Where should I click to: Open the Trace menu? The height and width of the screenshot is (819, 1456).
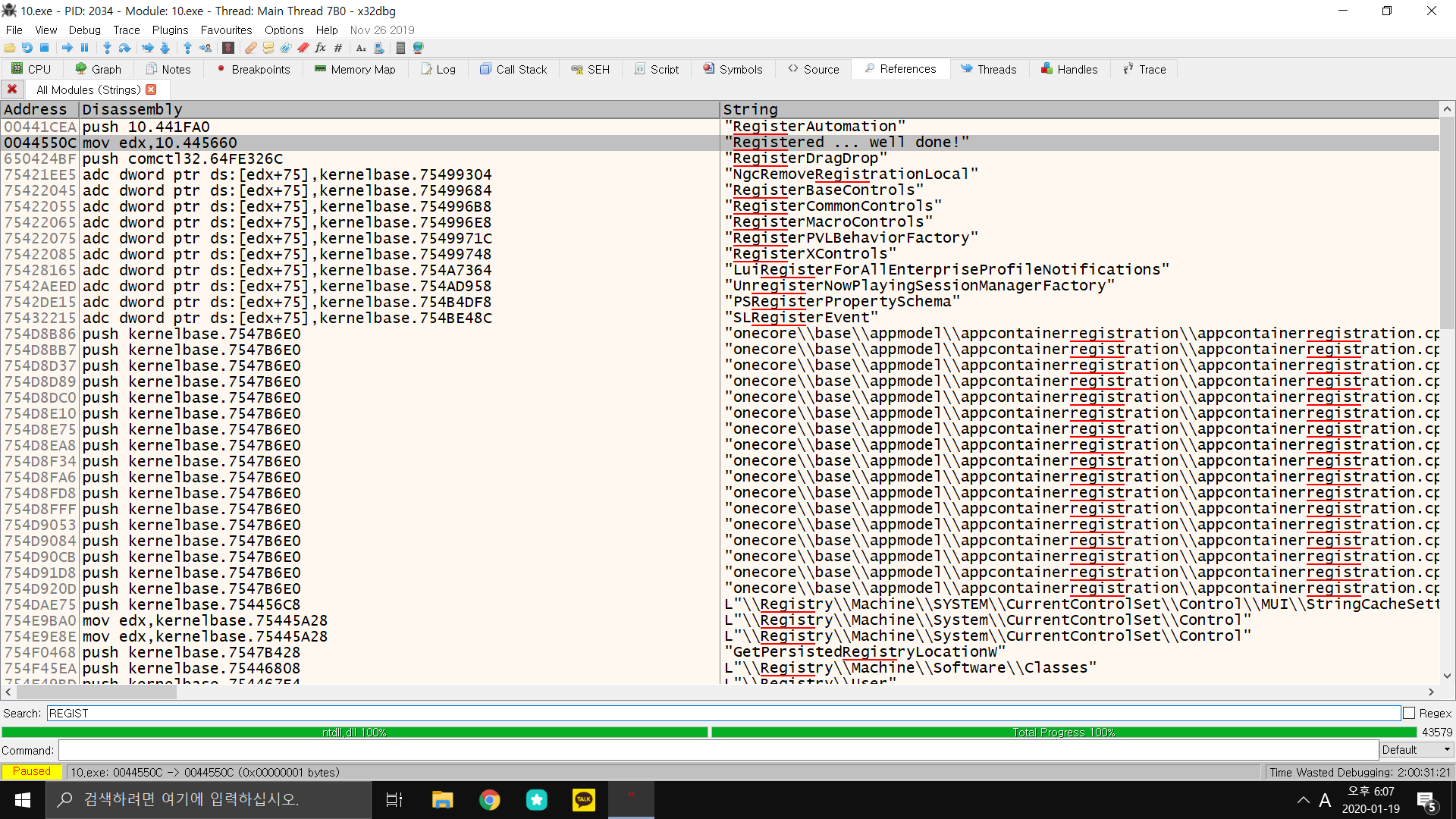pos(127,30)
